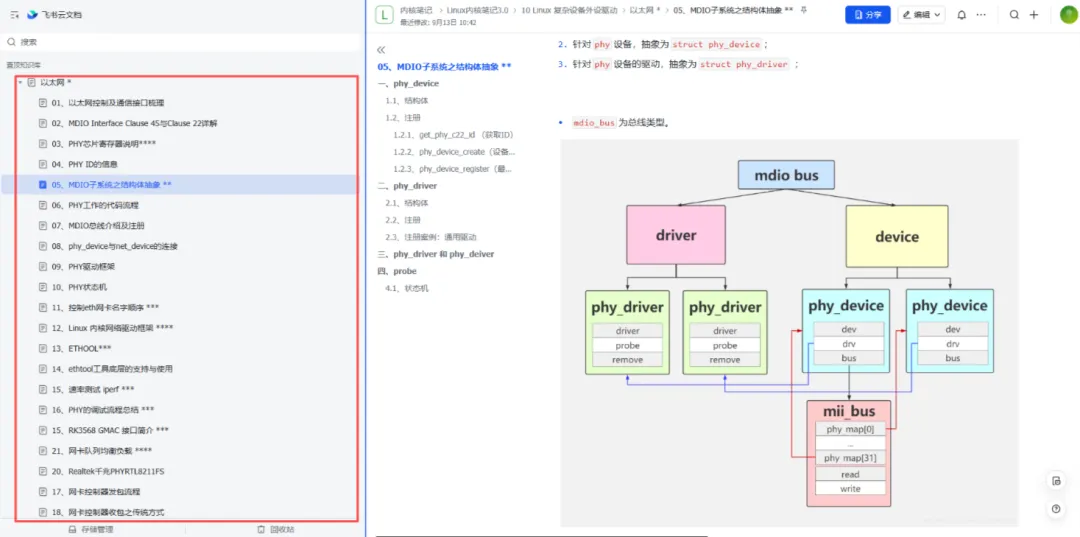Open 存储管理 at sidebar bottom
1080x537 pixels.
[x=90, y=529]
